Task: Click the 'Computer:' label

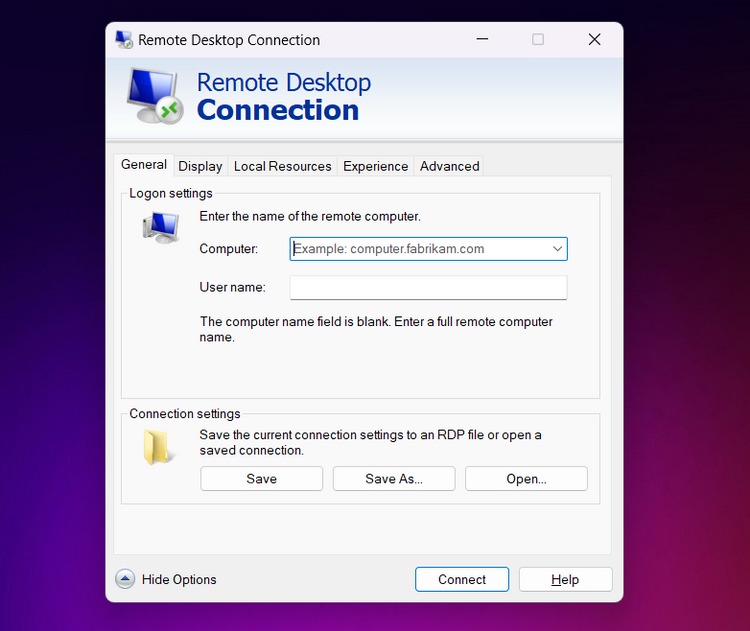Action: point(229,249)
